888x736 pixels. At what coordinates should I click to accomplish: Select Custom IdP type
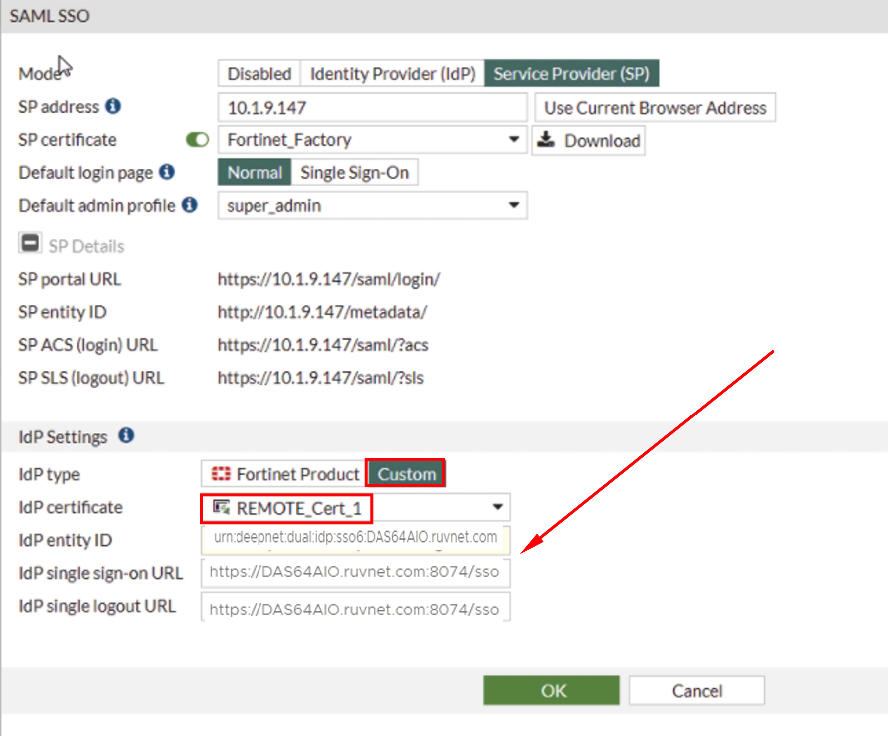(x=406, y=474)
